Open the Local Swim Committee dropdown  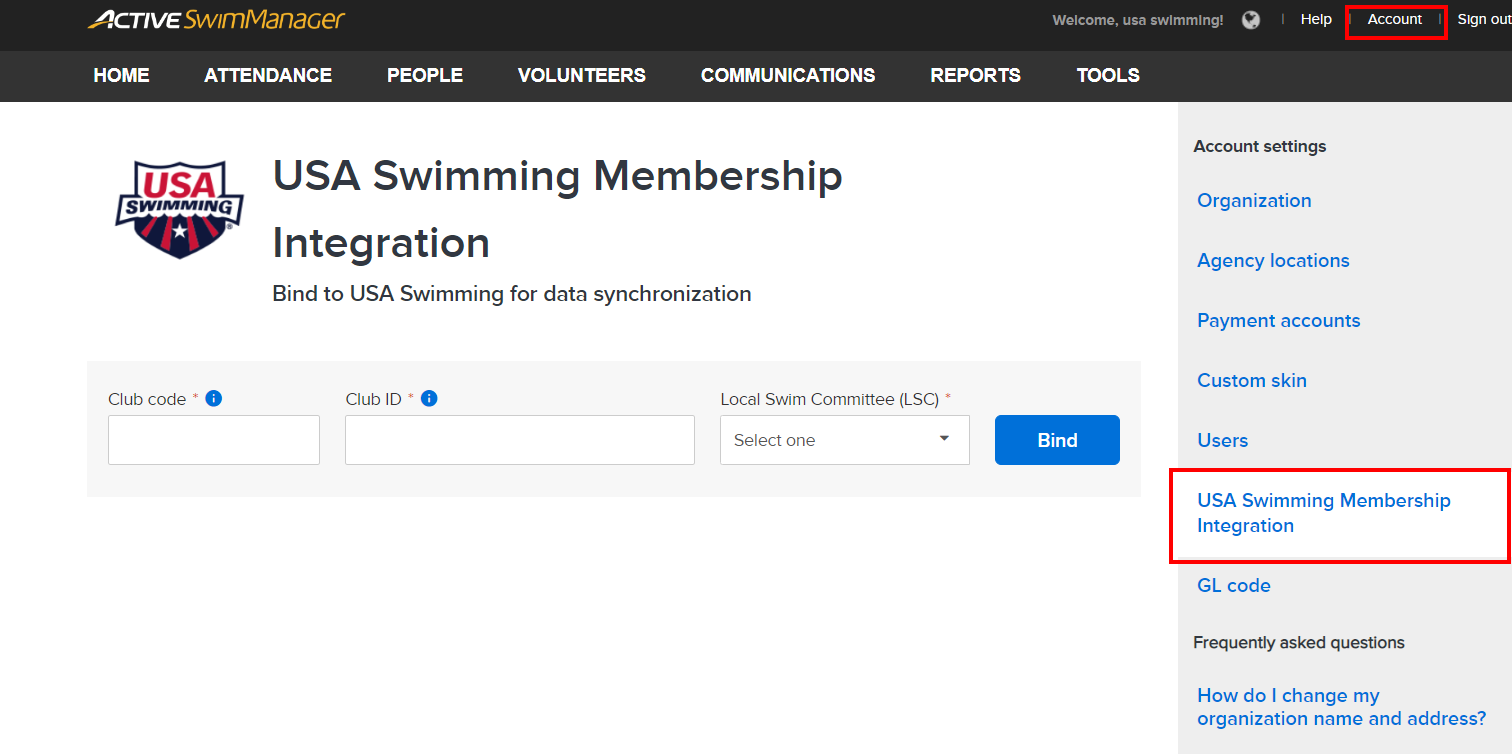[x=844, y=440]
